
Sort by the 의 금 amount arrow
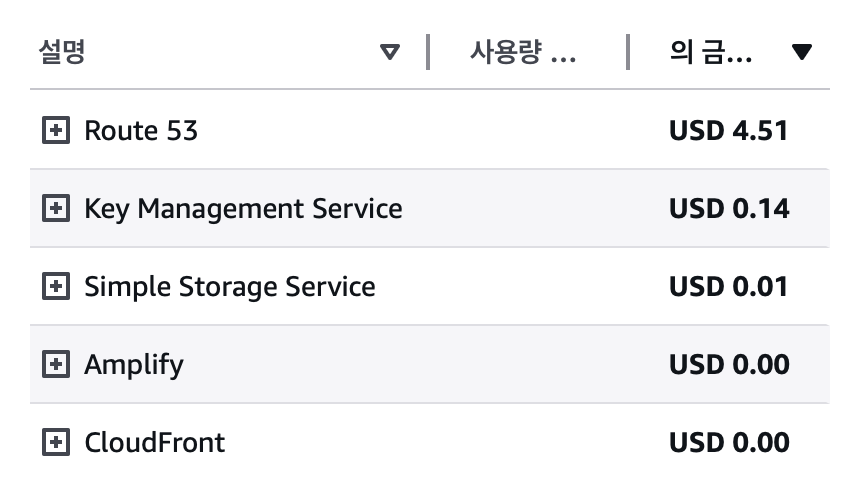(801, 52)
